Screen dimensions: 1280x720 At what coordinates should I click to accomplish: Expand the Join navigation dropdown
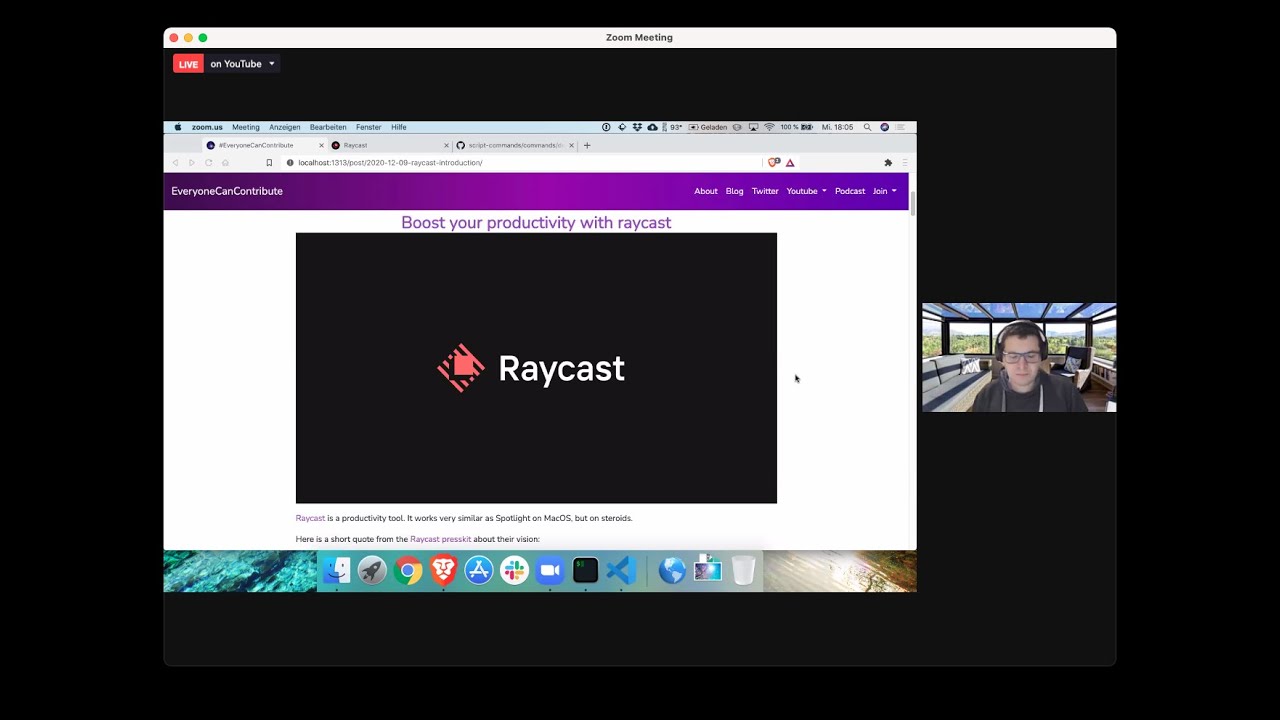884,191
